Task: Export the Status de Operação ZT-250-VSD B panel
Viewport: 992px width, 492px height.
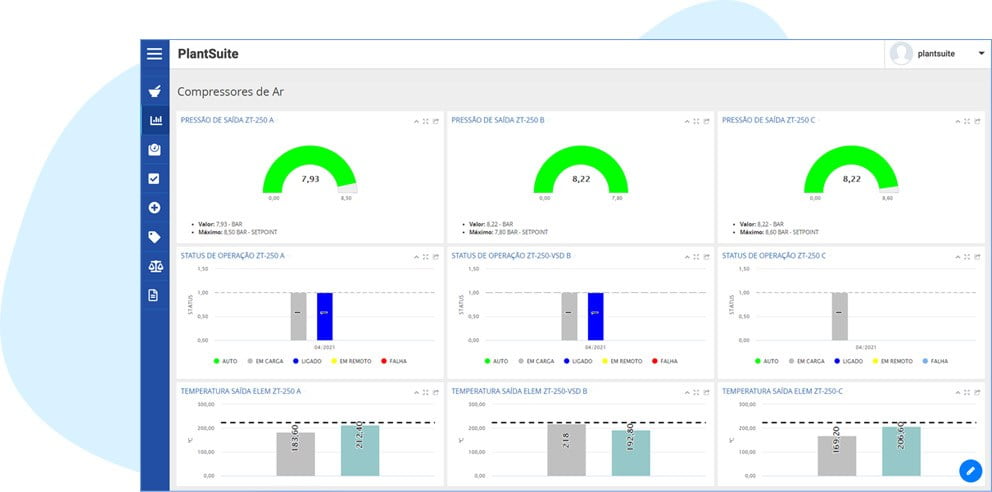Action: coord(707,257)
